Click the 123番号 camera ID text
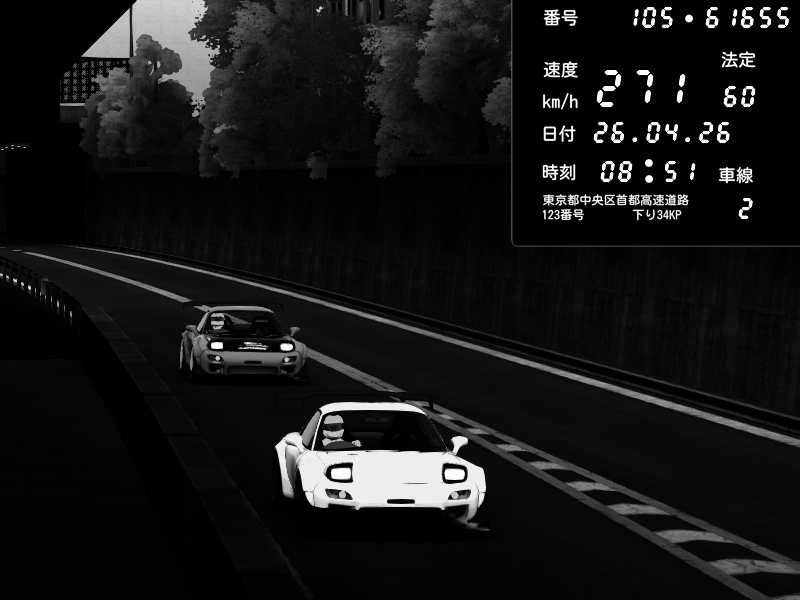This screenshot has width=800, height=600. [563, 215]
